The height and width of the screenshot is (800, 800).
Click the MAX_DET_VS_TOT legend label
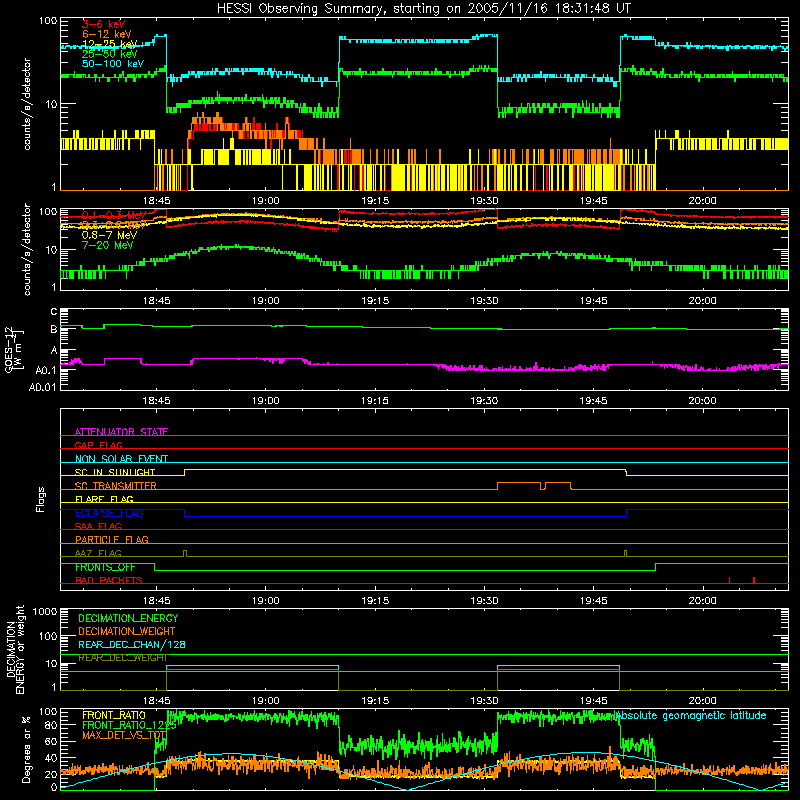point(124,735)
